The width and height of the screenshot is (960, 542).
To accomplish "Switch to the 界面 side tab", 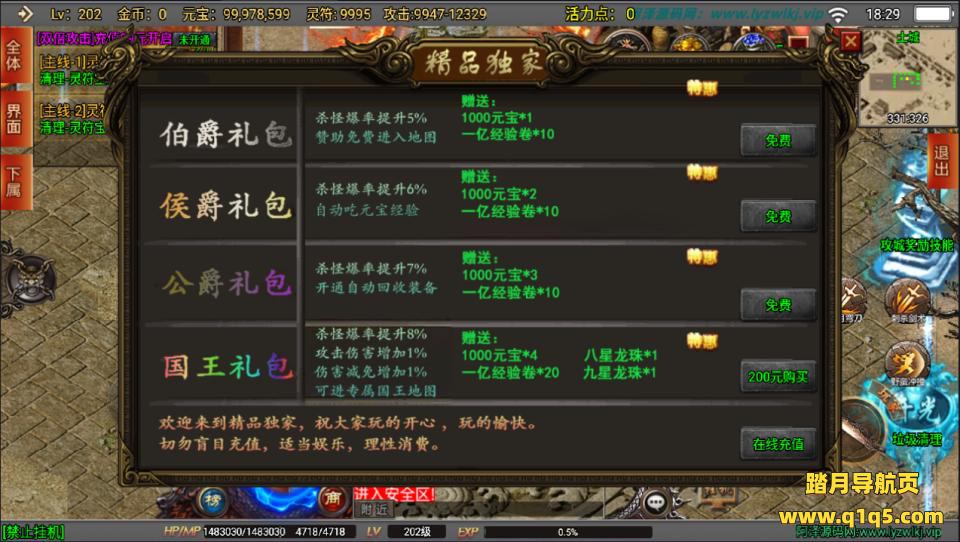I will pos(15,119).
